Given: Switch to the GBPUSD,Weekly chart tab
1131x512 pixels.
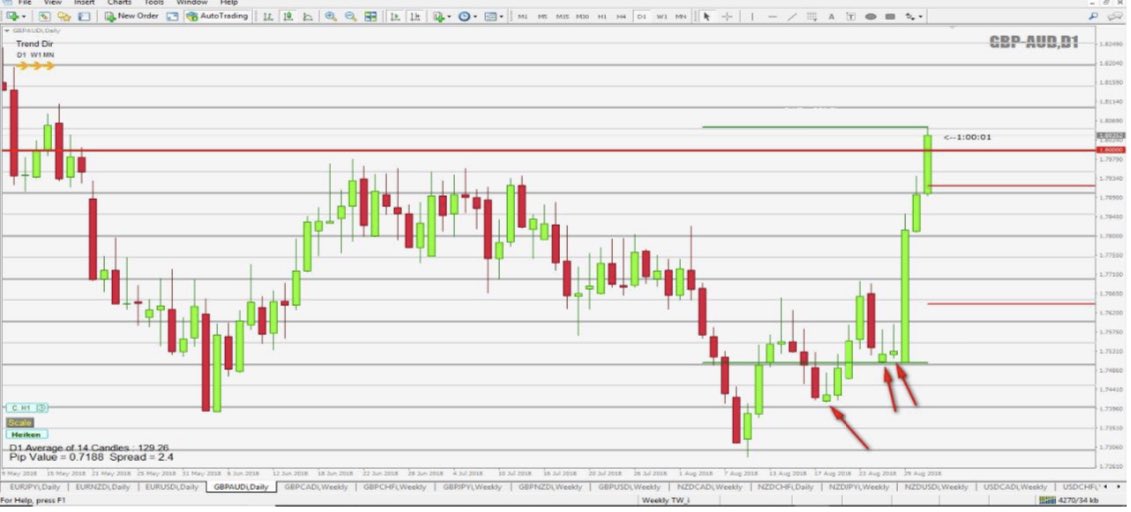Looking at the screenshot, I should coord(630,487).
